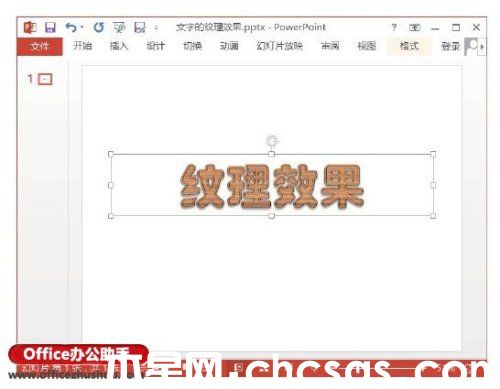Open the undo history dropdown arrow
500x389 pixels.
[82, 27]
